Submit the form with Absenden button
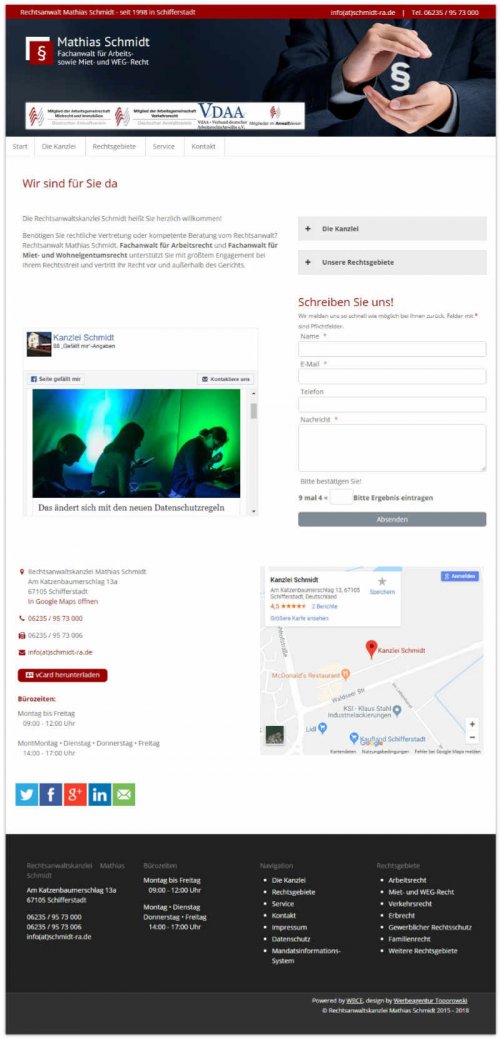Viewport: 500px width, 1039px height. pyautogui.click(x=392, y=520)
